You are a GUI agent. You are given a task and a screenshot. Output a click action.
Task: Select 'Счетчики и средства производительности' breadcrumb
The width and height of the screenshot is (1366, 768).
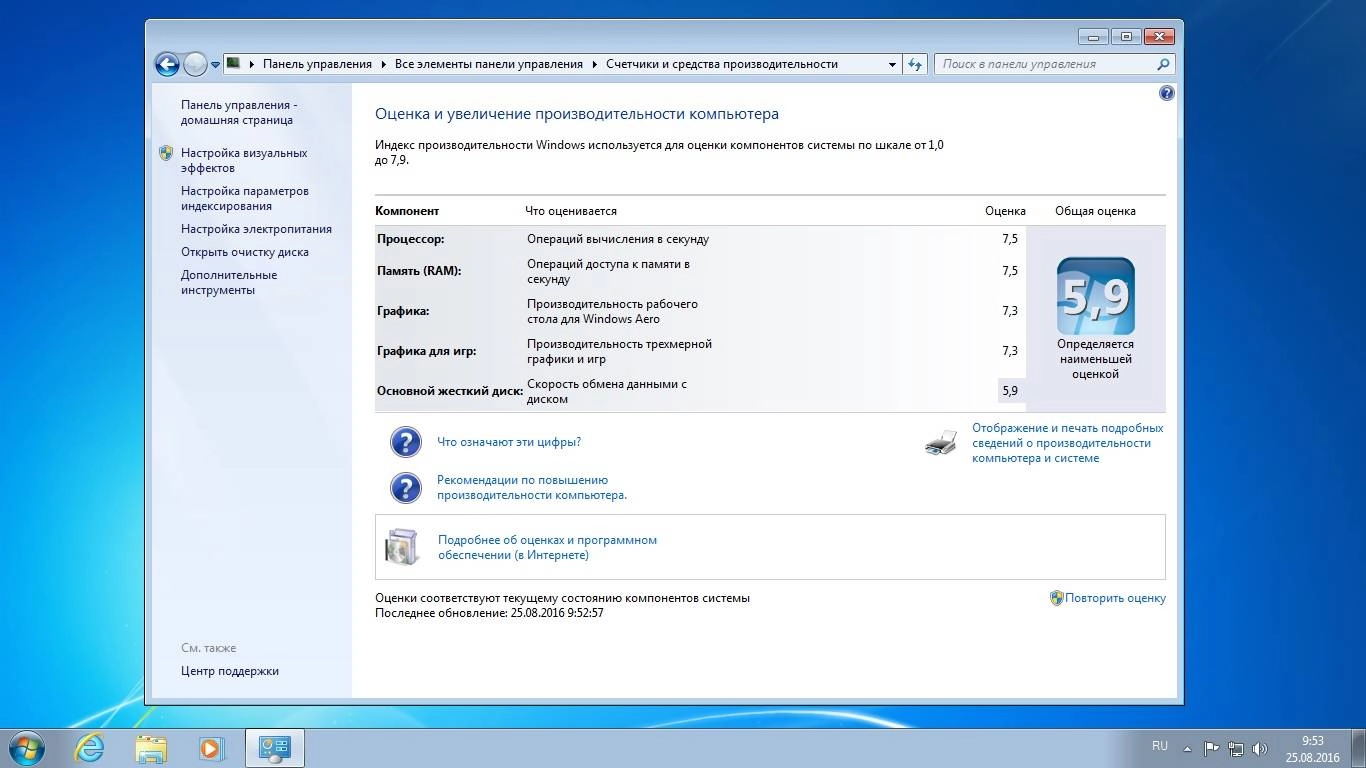point(722,64)
